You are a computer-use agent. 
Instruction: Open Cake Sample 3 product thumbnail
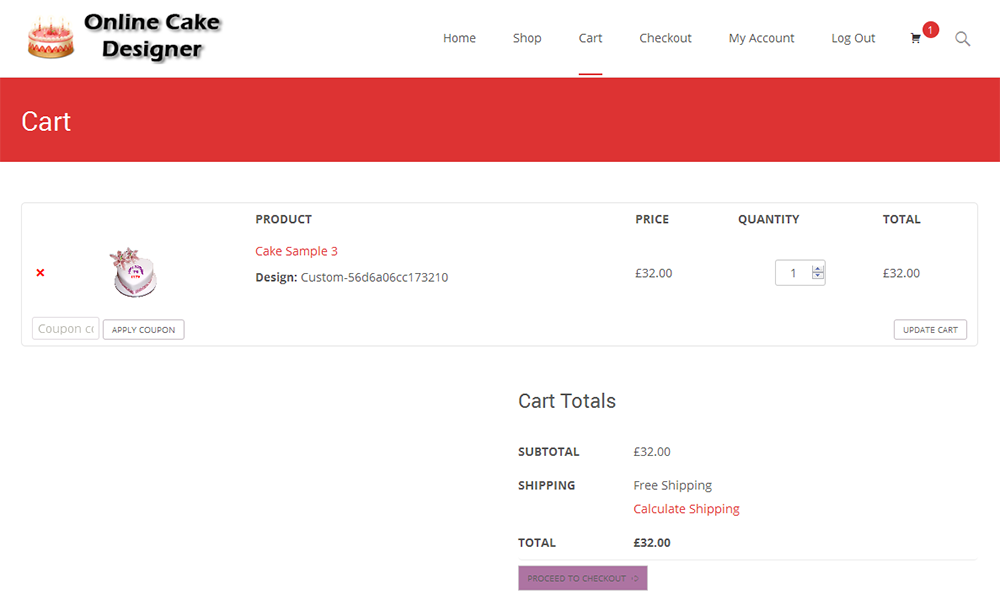click(133, 272)
